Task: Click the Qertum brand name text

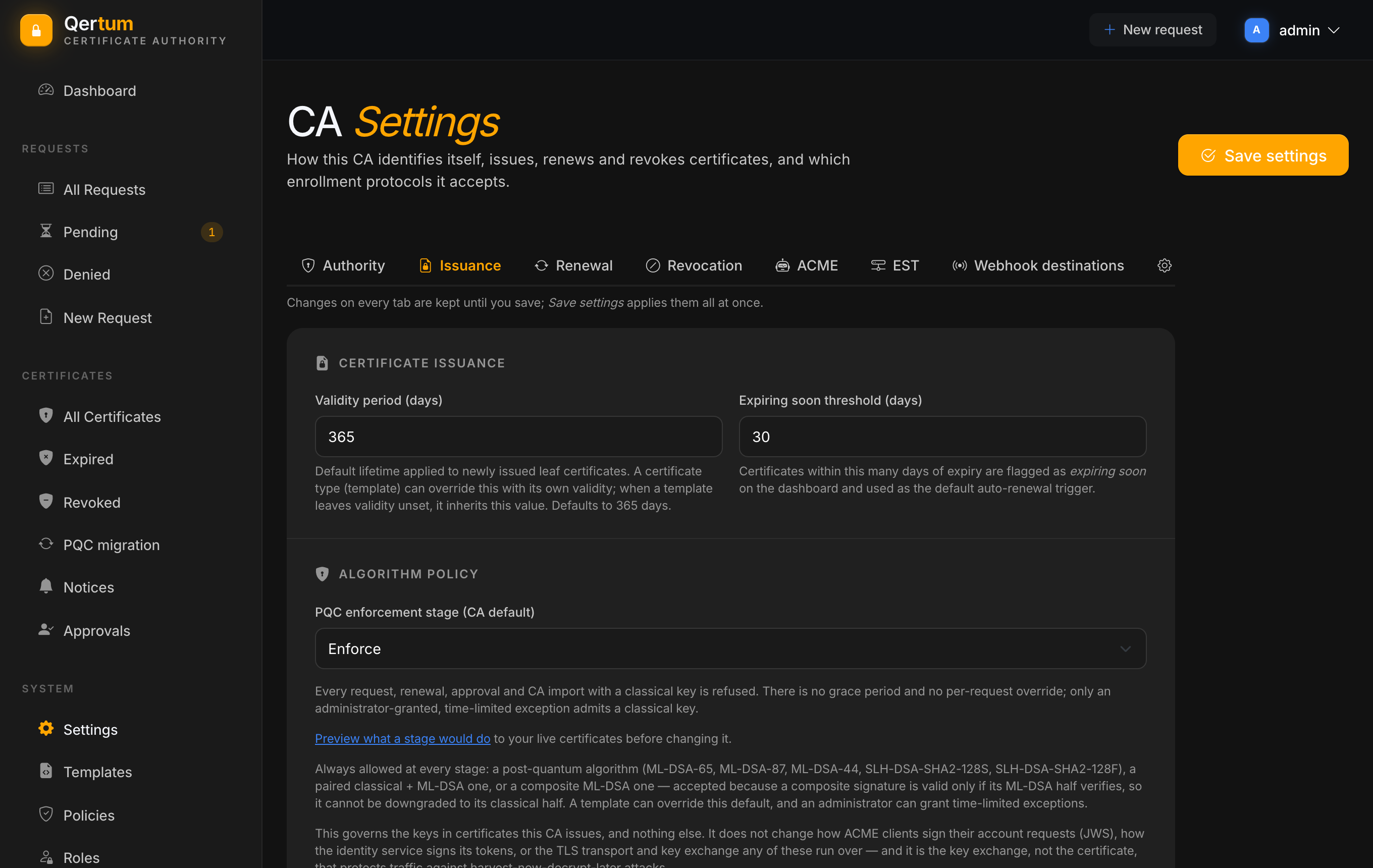Action: [x=98, y=23]
